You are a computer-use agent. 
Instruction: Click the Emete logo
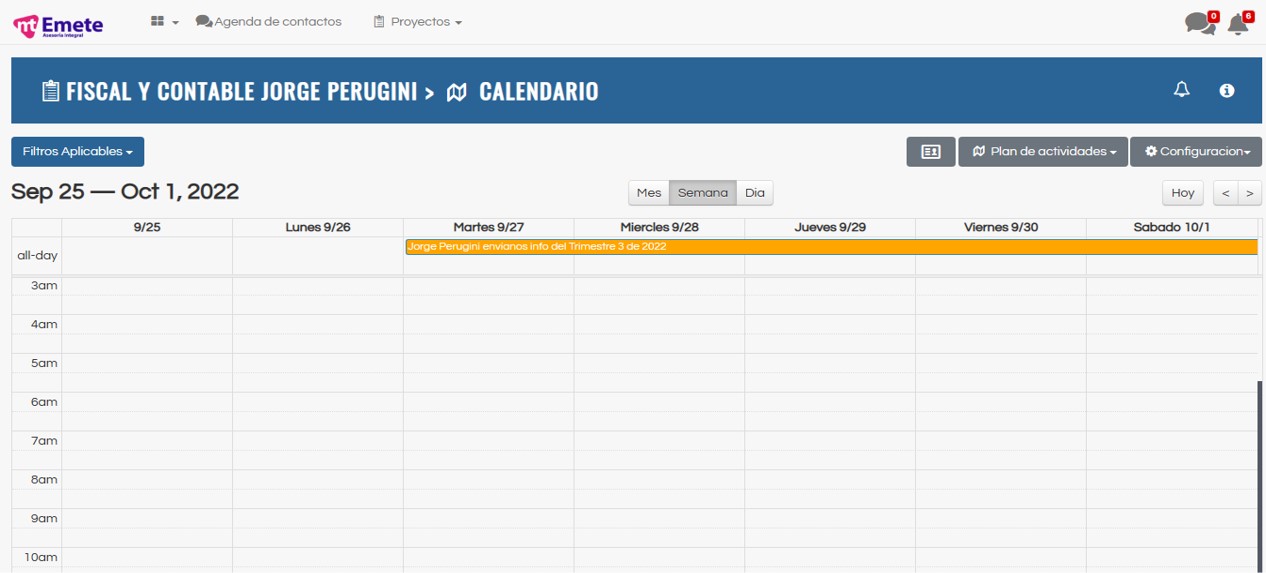[58, 24]
